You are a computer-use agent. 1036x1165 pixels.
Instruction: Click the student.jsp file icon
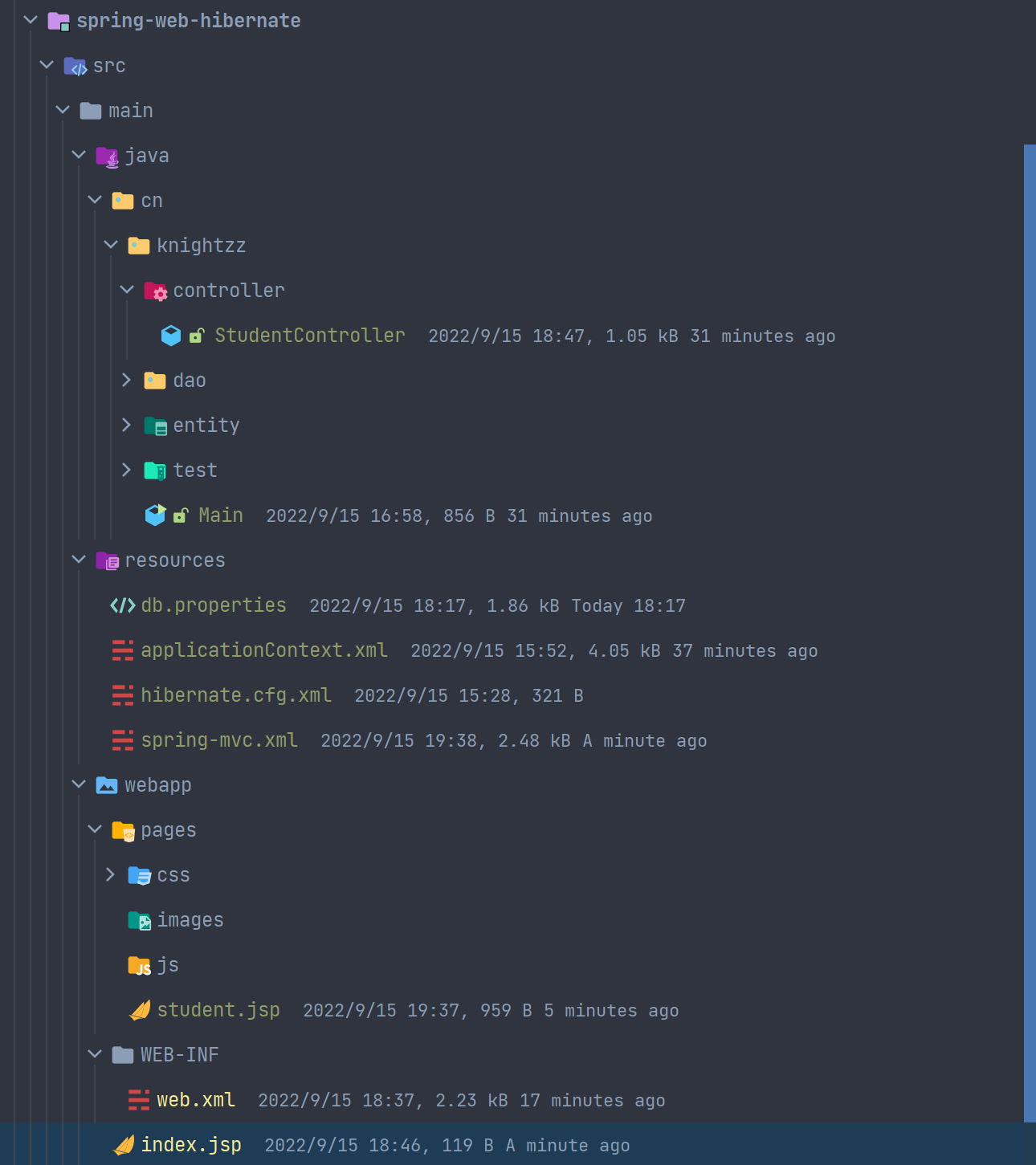click(140, 1010)
